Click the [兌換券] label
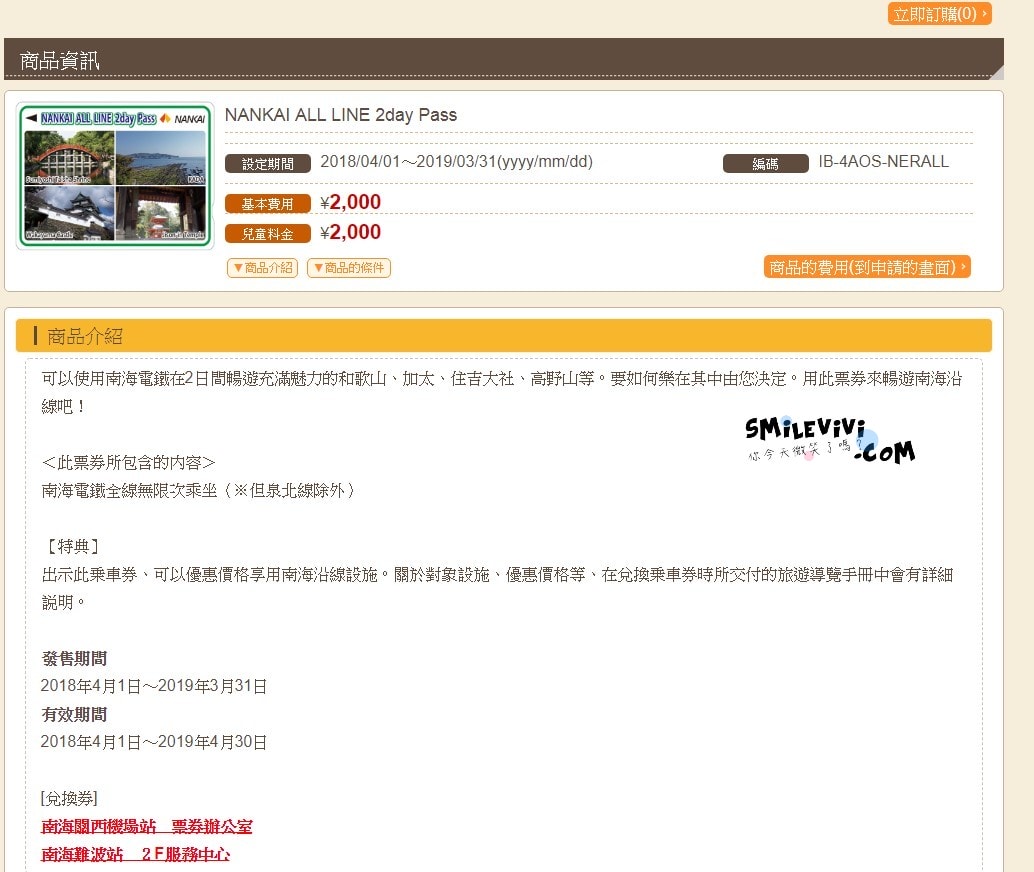Viewport: 1034px width, 872px height. tap(69, 799)
